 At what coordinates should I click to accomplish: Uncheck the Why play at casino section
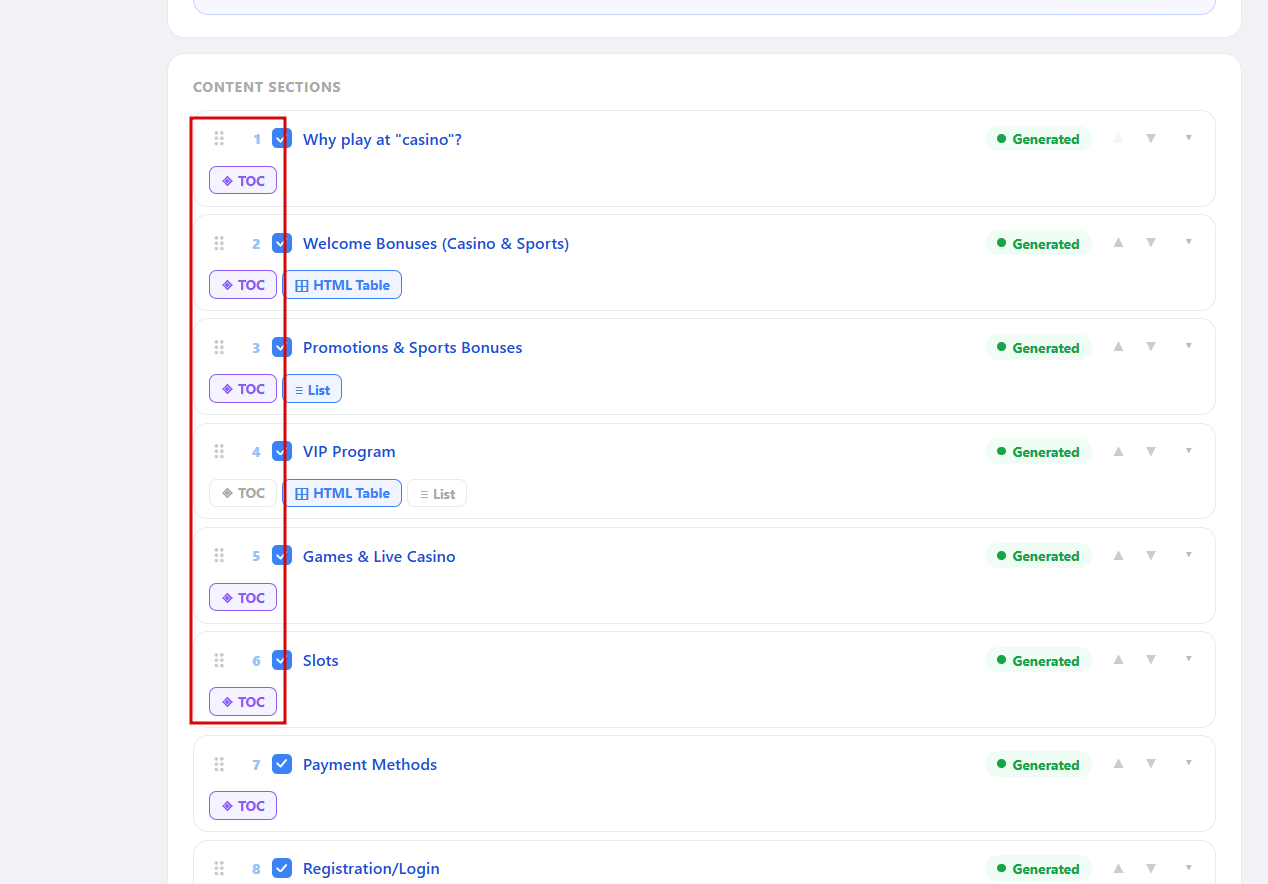click(282, 138)
